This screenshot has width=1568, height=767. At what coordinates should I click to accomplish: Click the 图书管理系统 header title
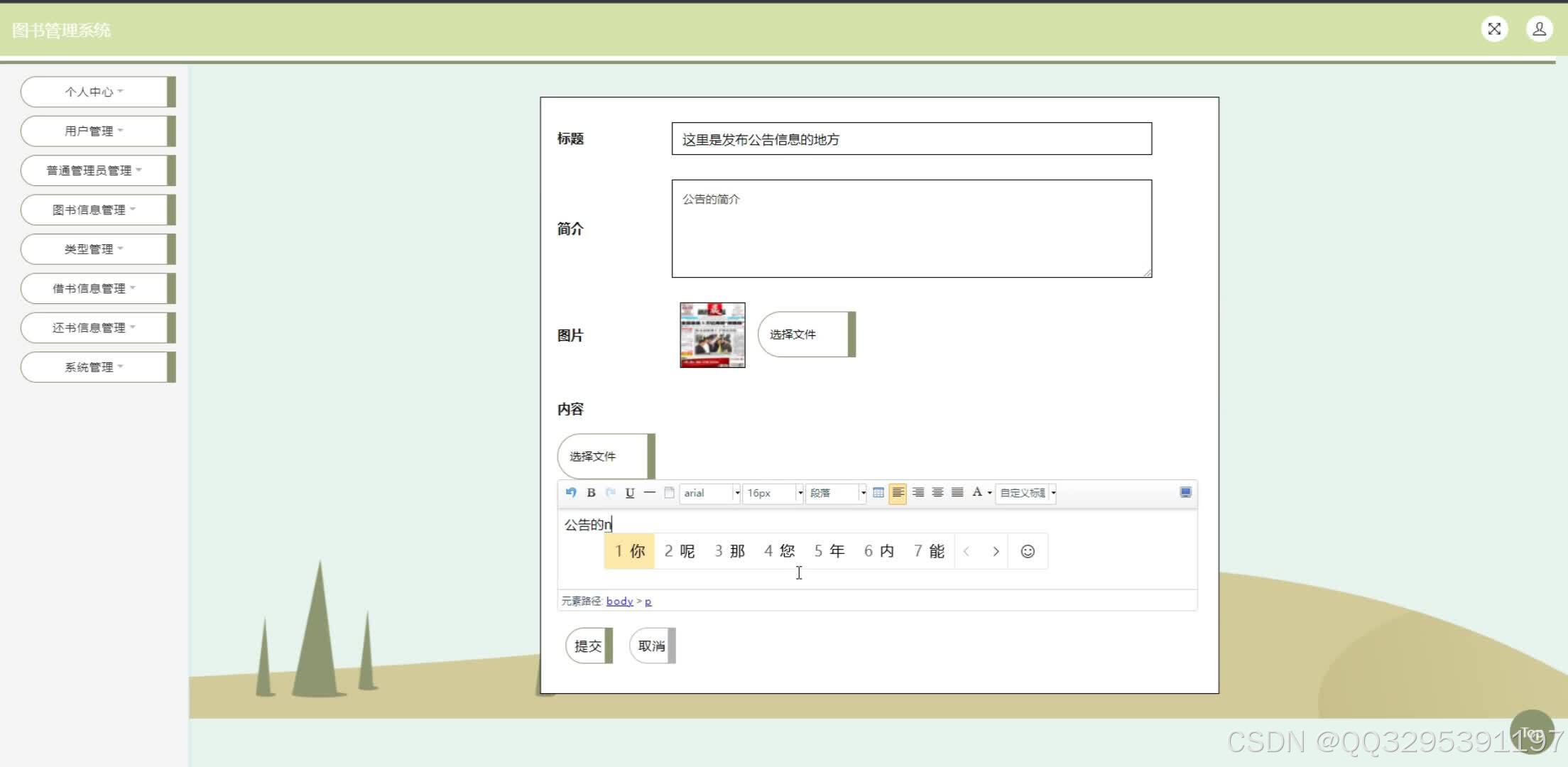coord(61,31)
